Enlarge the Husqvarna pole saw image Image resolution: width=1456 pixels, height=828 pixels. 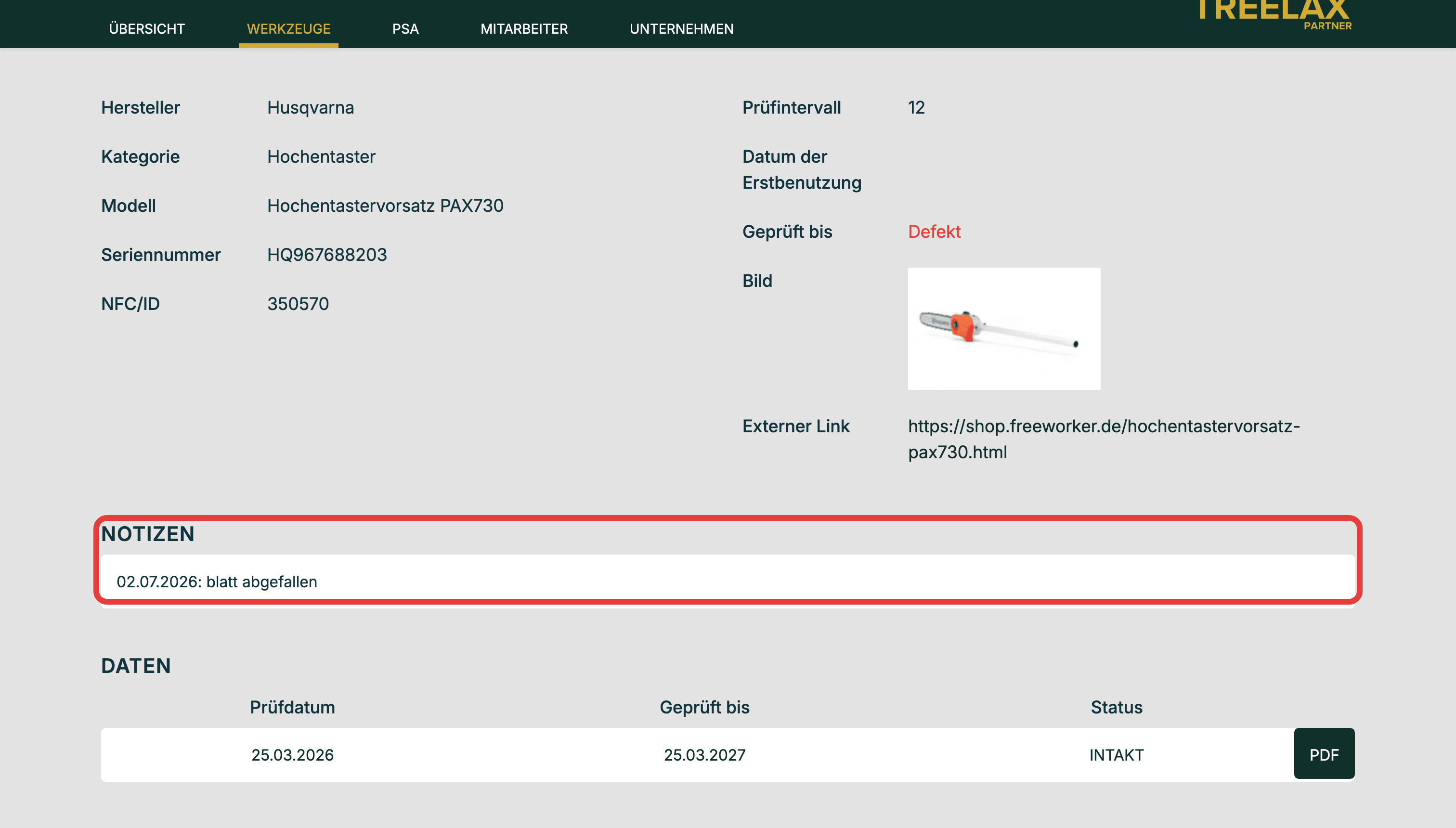click(1004, 329)
